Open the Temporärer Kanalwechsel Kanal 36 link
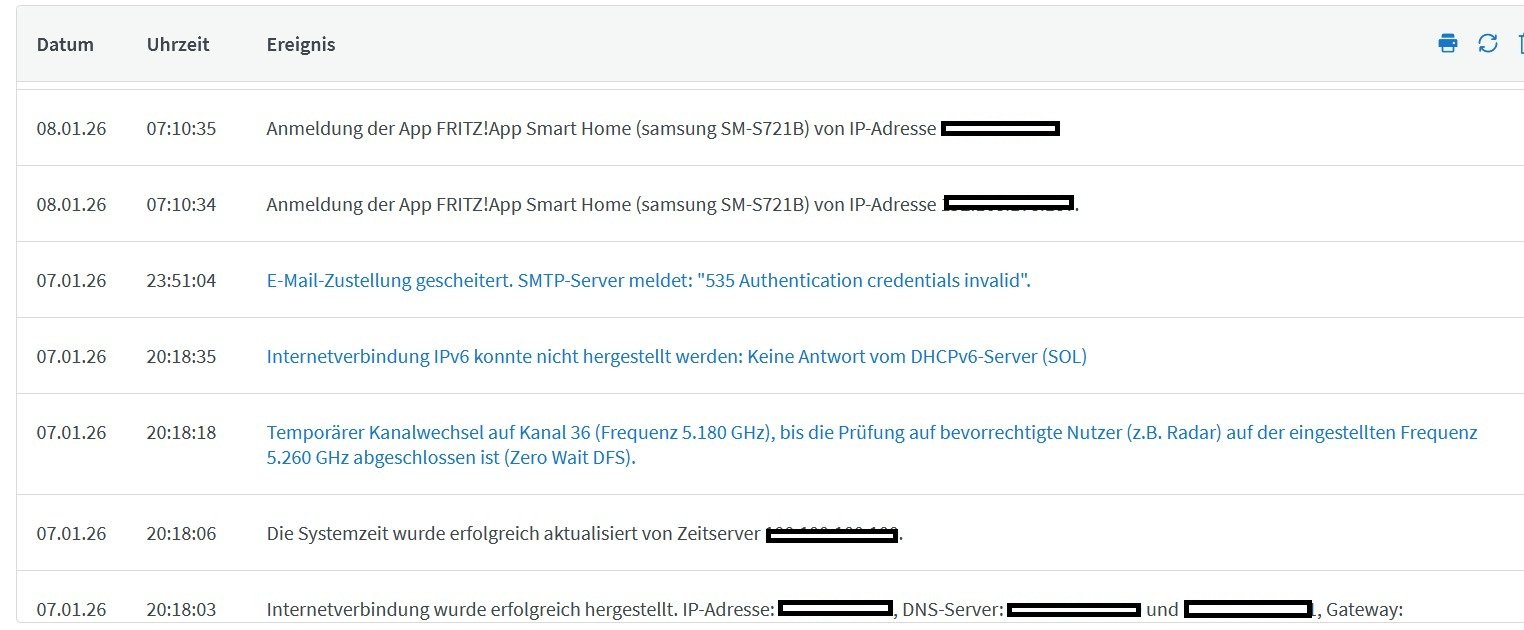This screenshot has width=1524, height=630. tap(871, 446)
